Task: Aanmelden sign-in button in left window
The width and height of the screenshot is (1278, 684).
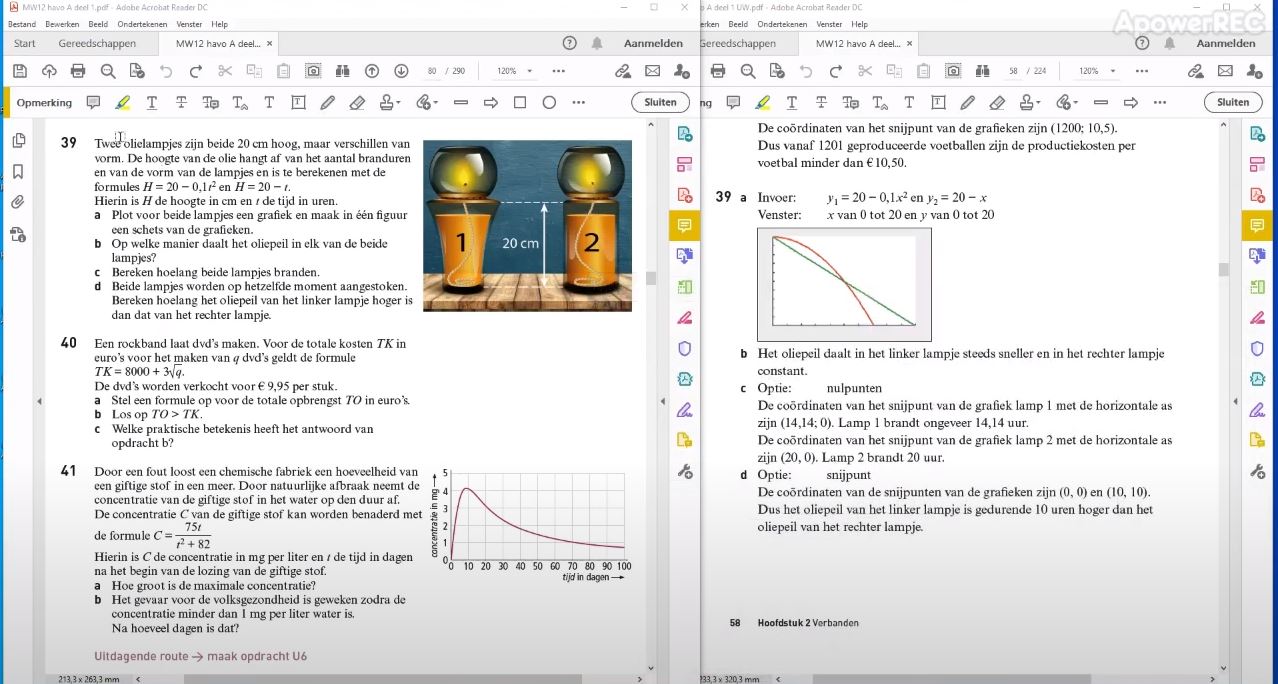Action: click(x=653, y=43)
